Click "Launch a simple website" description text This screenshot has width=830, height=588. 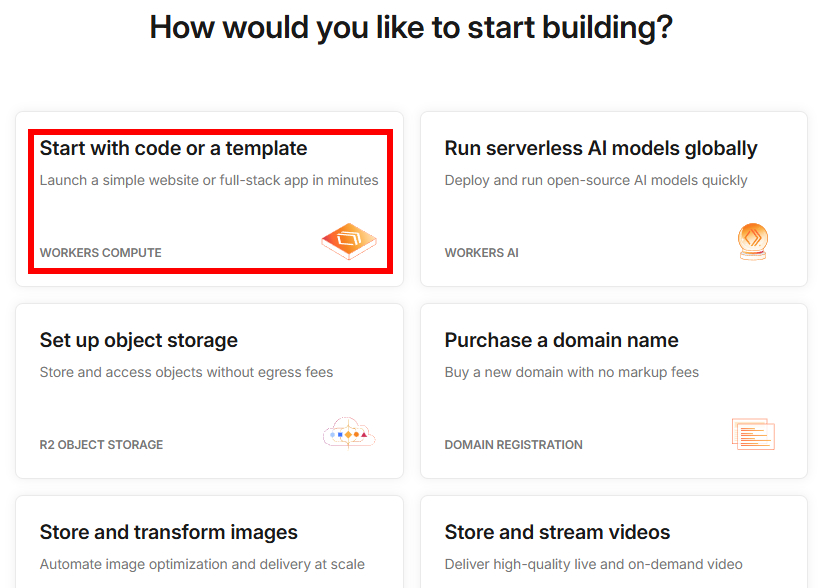(209, 181)
